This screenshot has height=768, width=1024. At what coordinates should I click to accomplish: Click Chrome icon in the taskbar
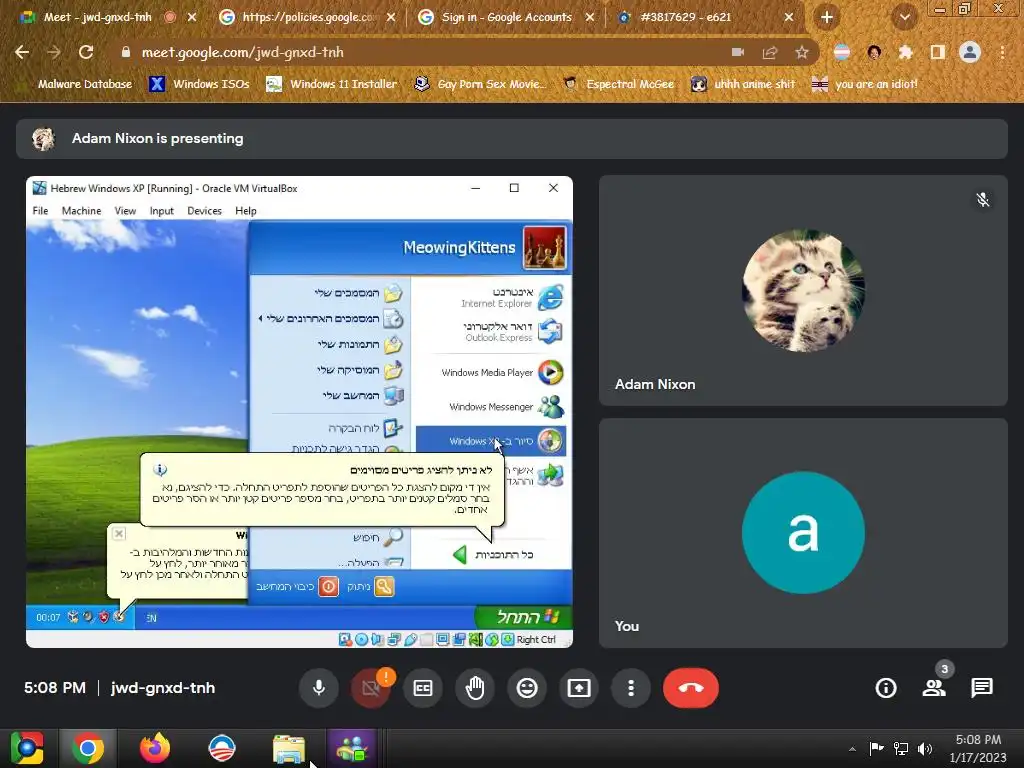pyautogui.click(x=88, y=748)
